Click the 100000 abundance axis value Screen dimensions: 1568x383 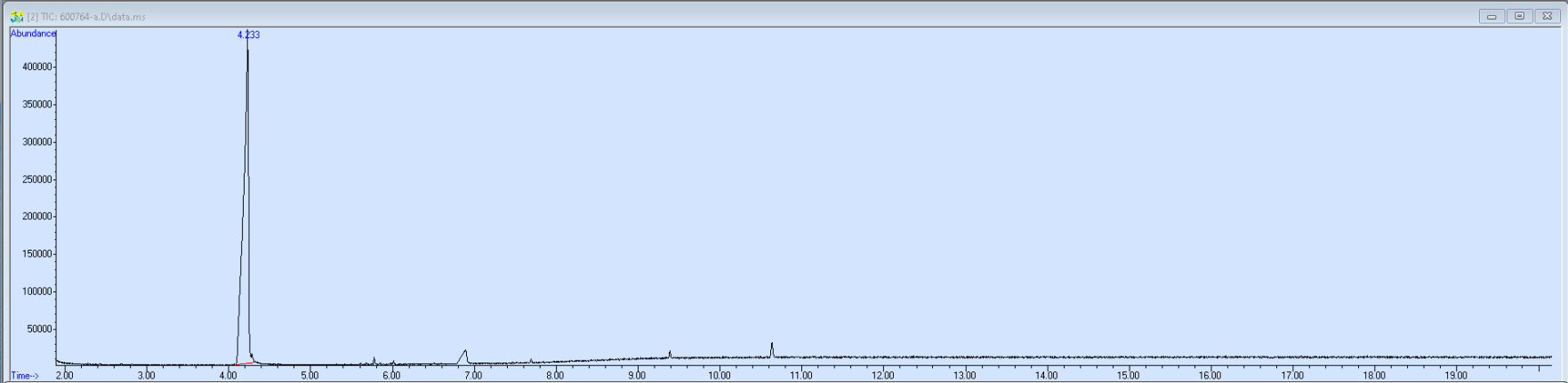(x=39, y=291)
